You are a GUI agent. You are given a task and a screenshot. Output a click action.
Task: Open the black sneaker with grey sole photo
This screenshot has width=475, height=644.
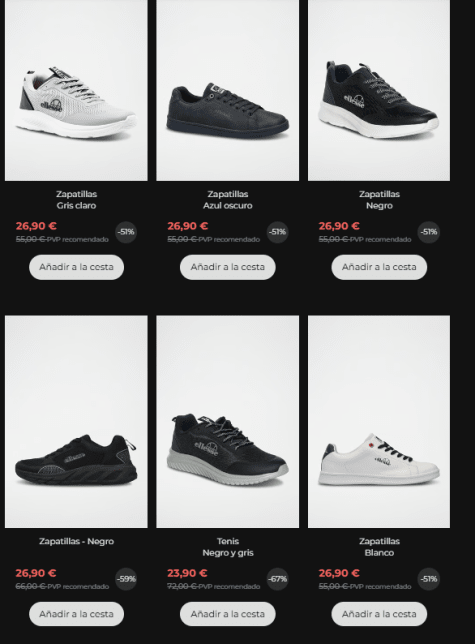227,421
